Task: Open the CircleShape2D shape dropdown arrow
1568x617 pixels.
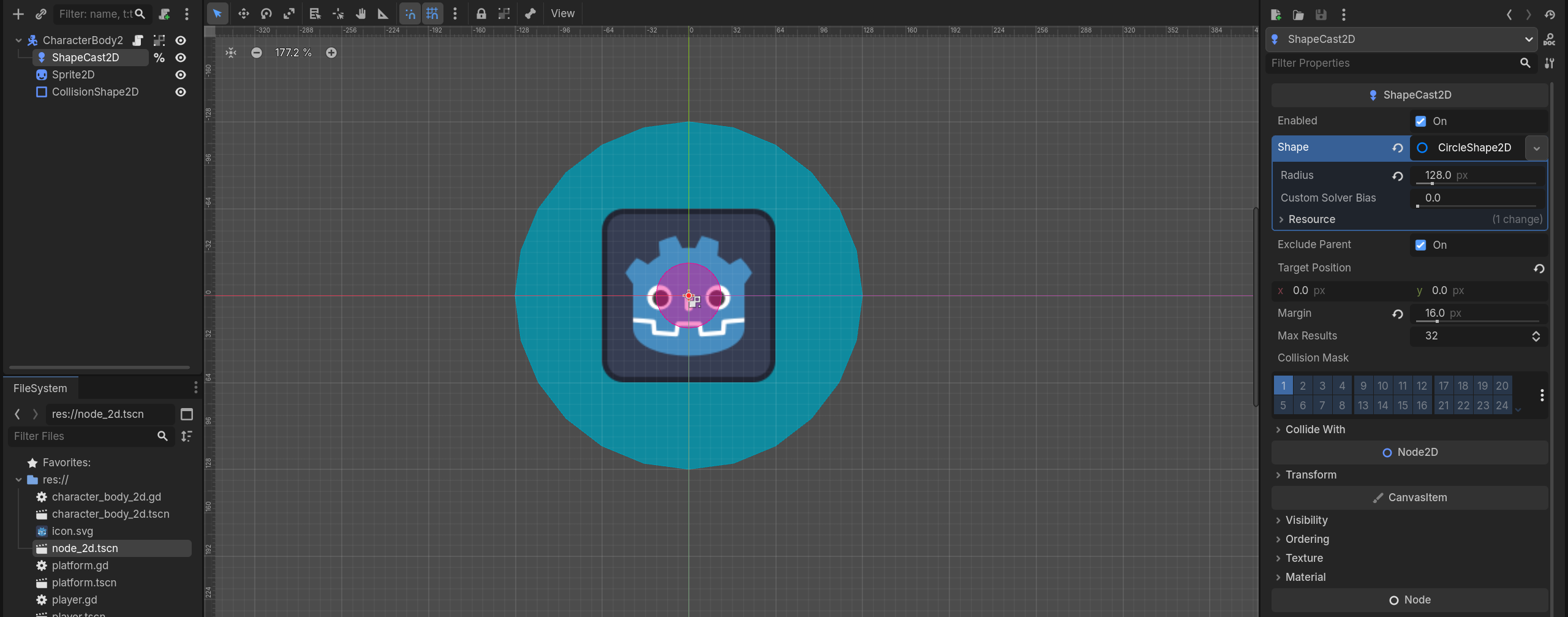Action: click(x=1537, y=148)
